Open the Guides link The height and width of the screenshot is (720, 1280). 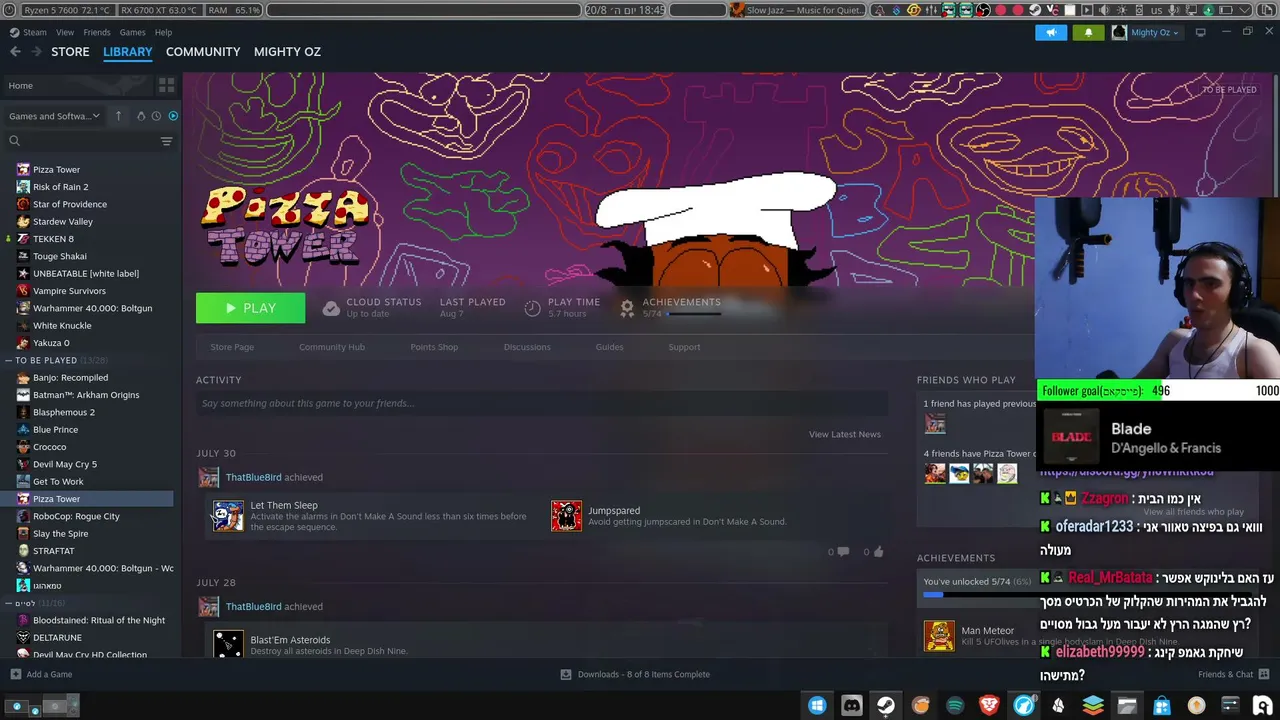609,347
